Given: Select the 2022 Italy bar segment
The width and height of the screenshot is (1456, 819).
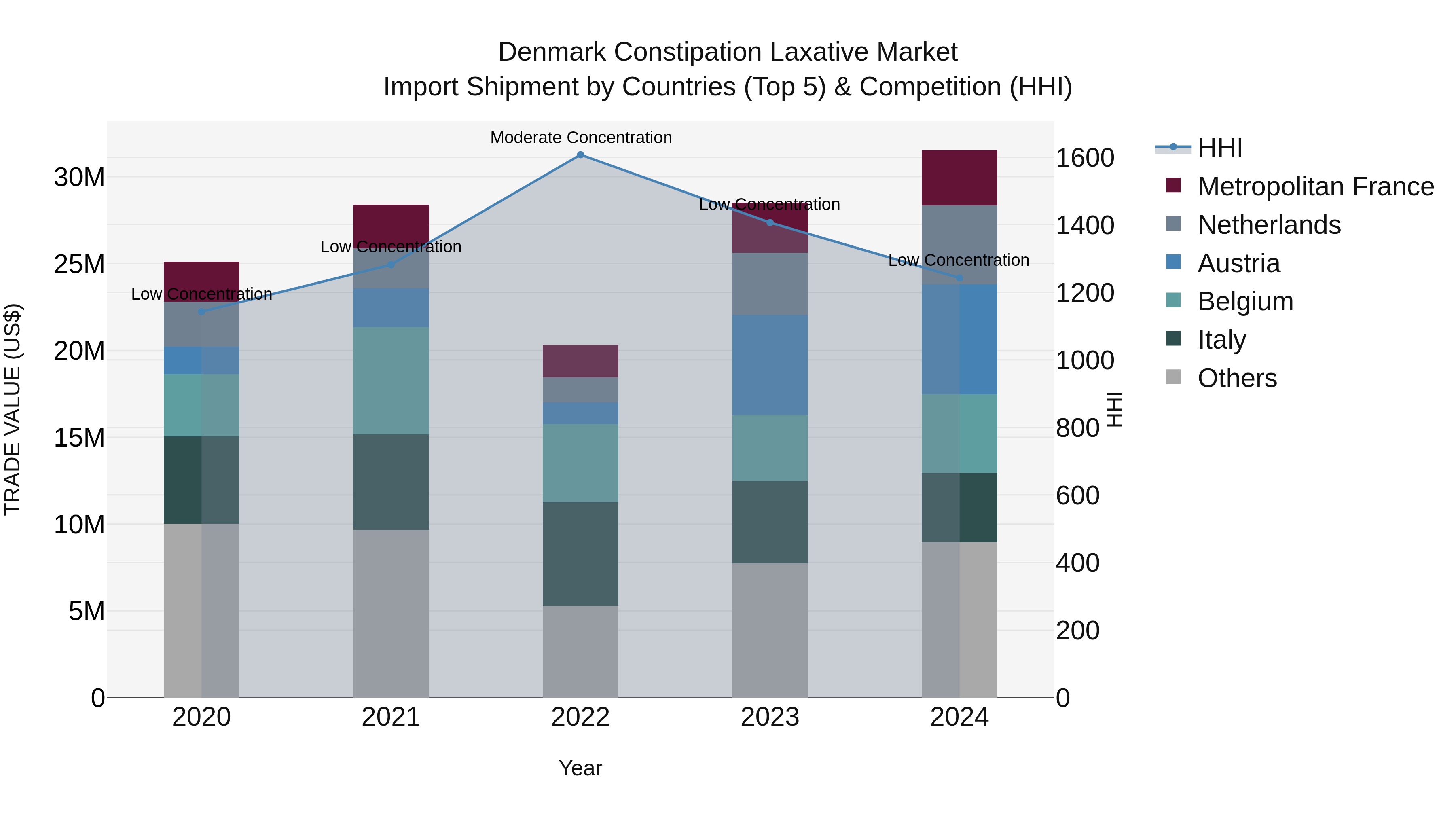Looking at the screenshot, I should (x=580, y=554).
